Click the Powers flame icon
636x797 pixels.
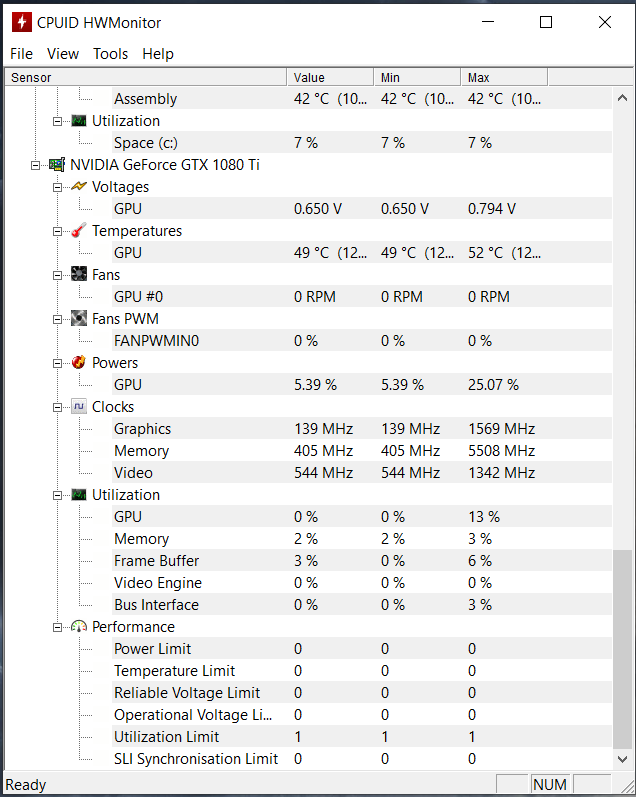tap(79, 363)
